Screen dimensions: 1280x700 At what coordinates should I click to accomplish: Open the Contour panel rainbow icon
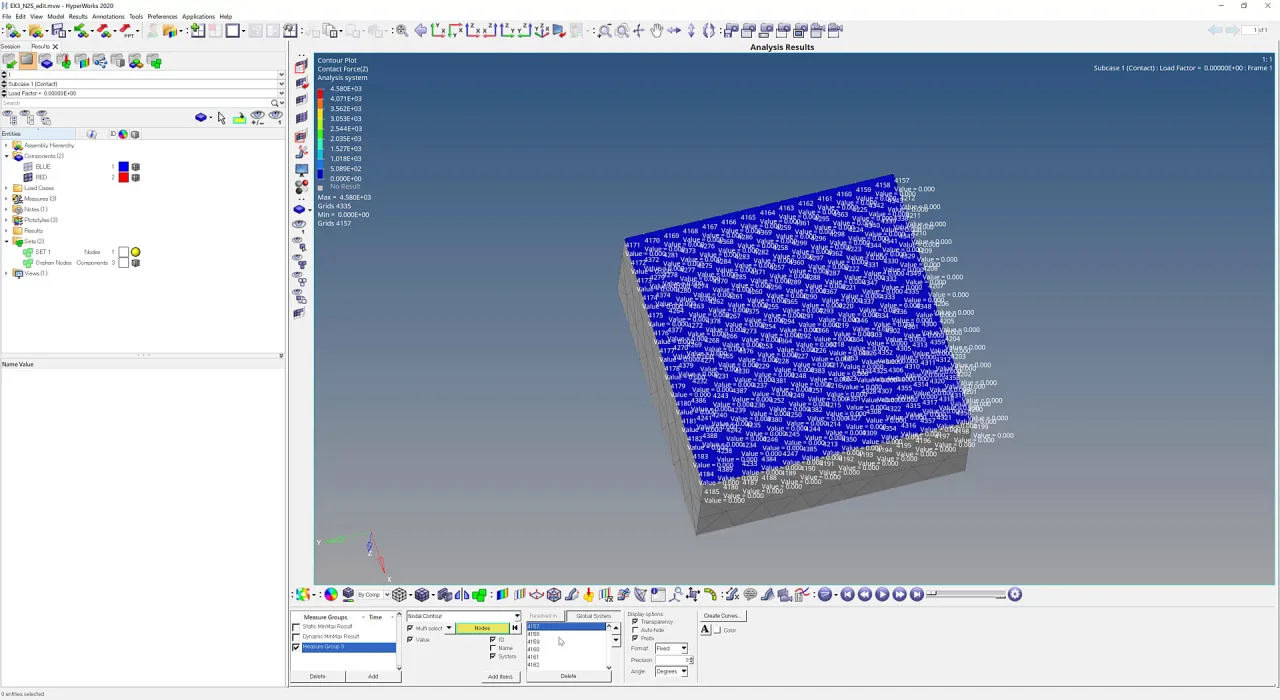tap(503, 595)
